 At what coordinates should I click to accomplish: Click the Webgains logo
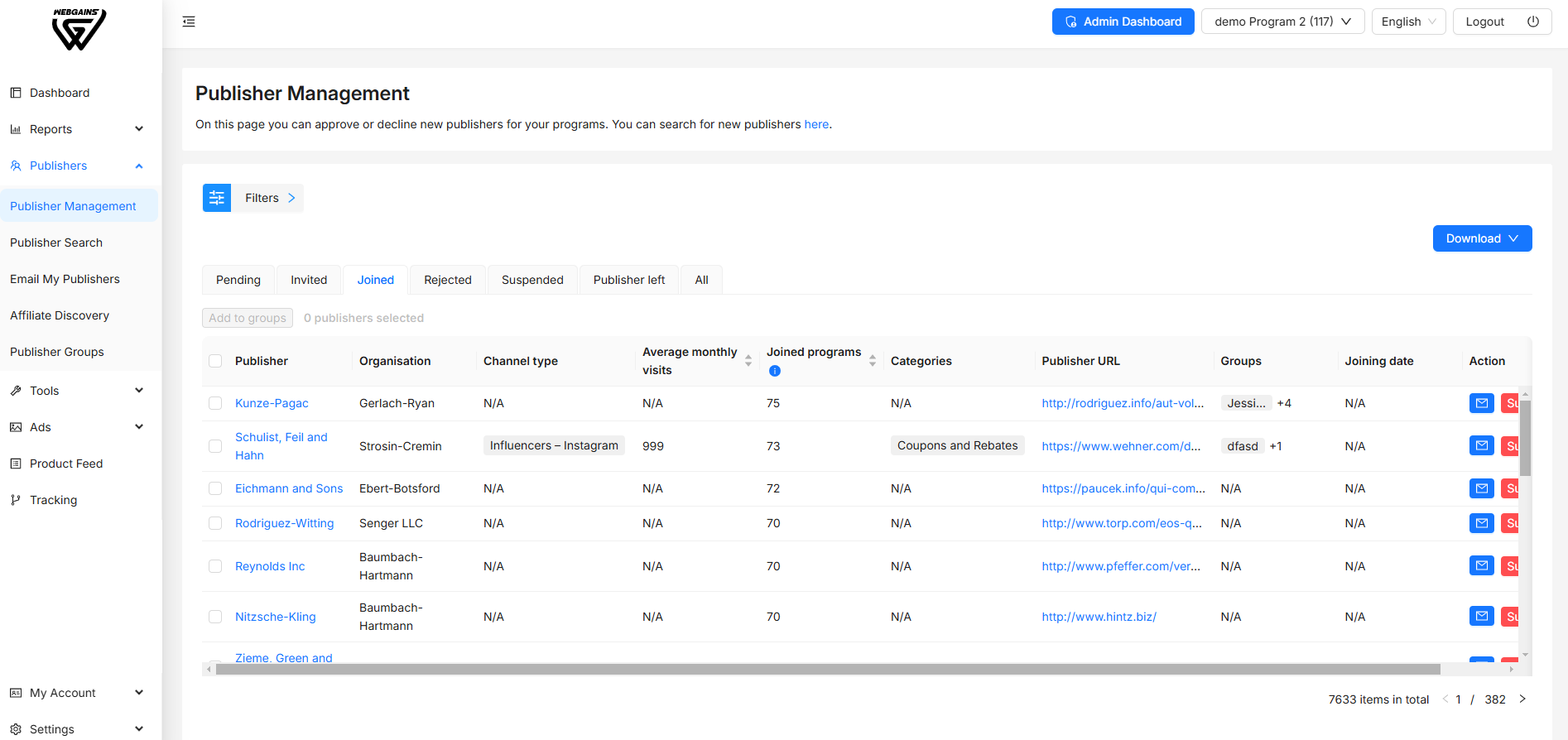point(79,30)
